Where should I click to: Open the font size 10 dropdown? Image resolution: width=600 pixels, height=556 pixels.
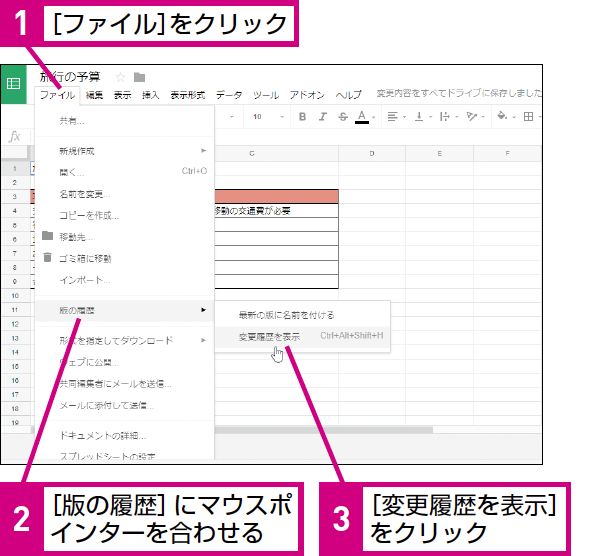(x=268, y=117)
